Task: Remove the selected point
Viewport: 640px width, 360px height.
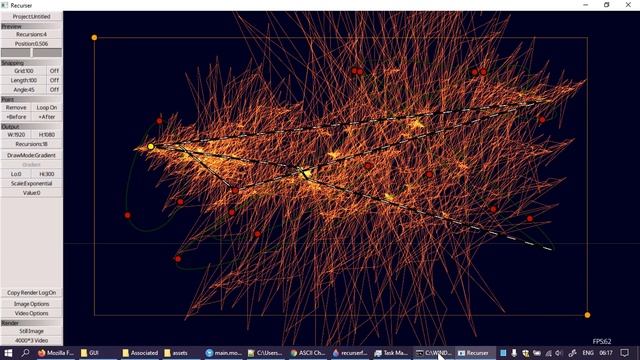Action: coord(16,107)
